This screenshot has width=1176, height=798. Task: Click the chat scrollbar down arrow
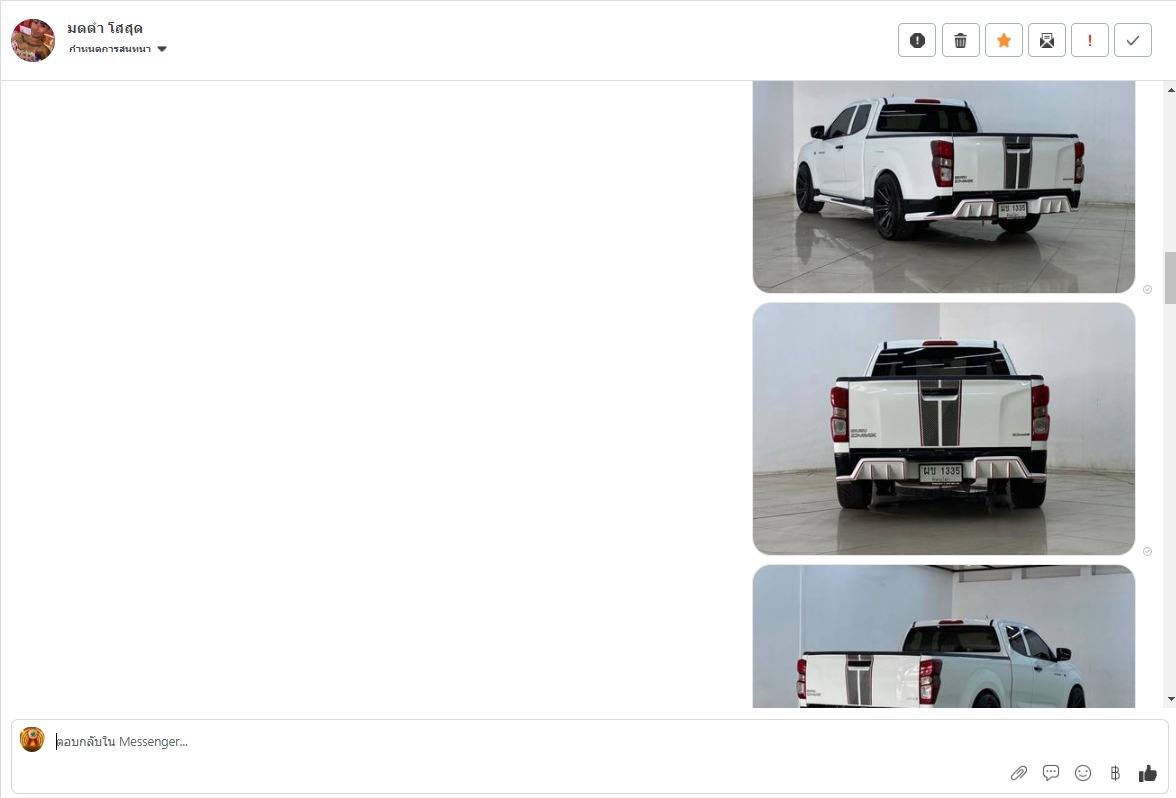pos(1170,699)
